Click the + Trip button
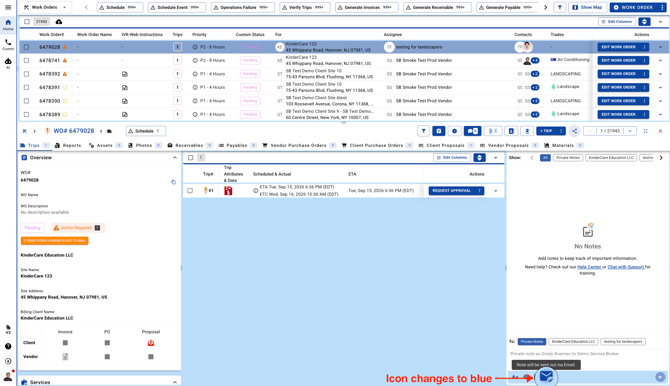670x386 pixels. point(547,131)
